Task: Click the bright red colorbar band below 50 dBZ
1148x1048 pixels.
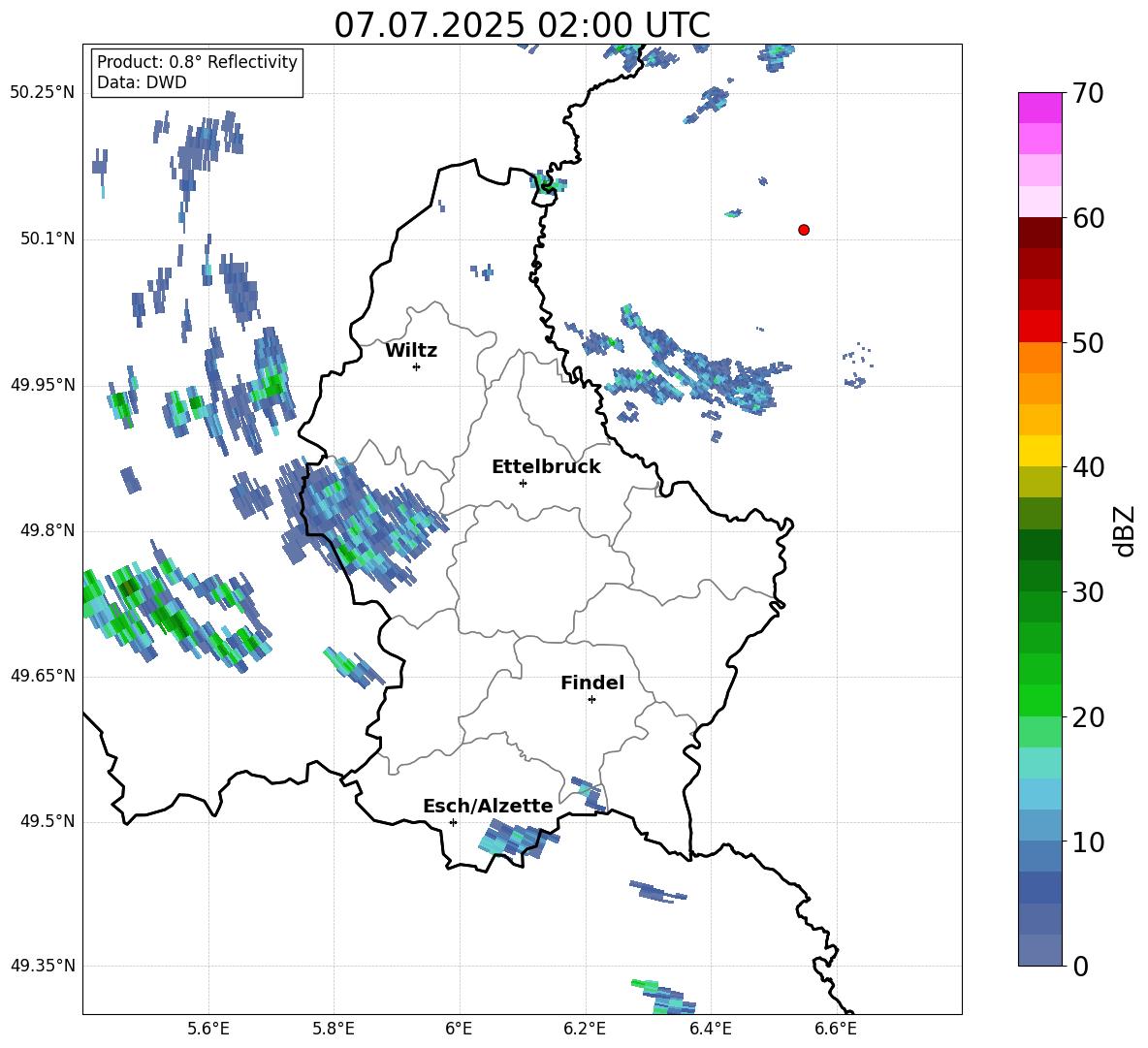Action: click(1040, 327)
